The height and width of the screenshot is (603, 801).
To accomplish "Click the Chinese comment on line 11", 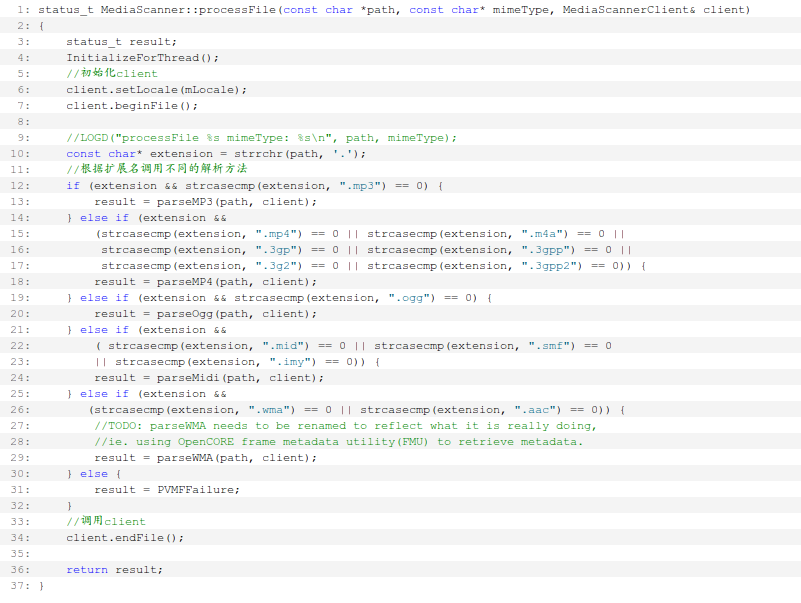I will pyautogui.click(x=157, y=169).
